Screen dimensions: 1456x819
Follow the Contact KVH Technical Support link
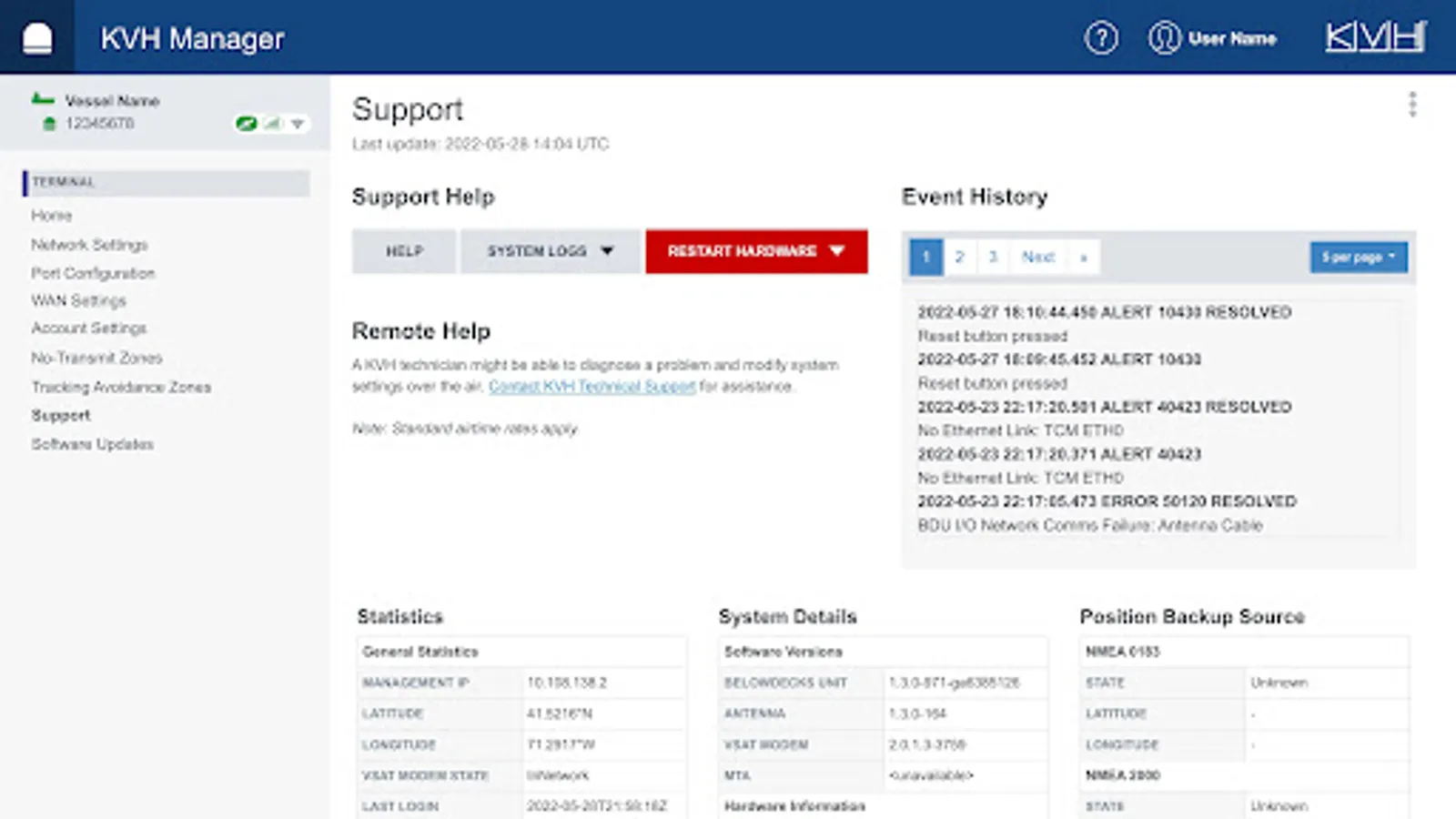pyautogui.click(x=591, y=386)
